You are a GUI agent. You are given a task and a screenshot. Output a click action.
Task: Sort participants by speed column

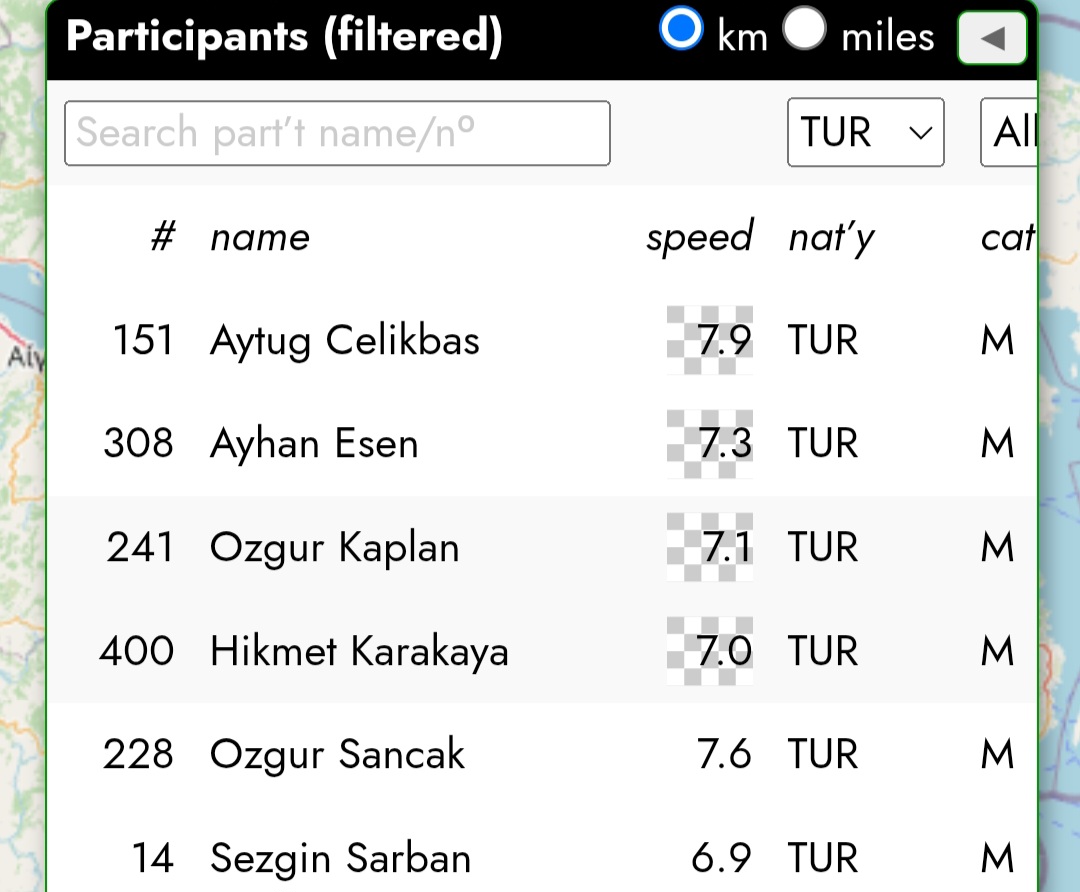[699, 237]
